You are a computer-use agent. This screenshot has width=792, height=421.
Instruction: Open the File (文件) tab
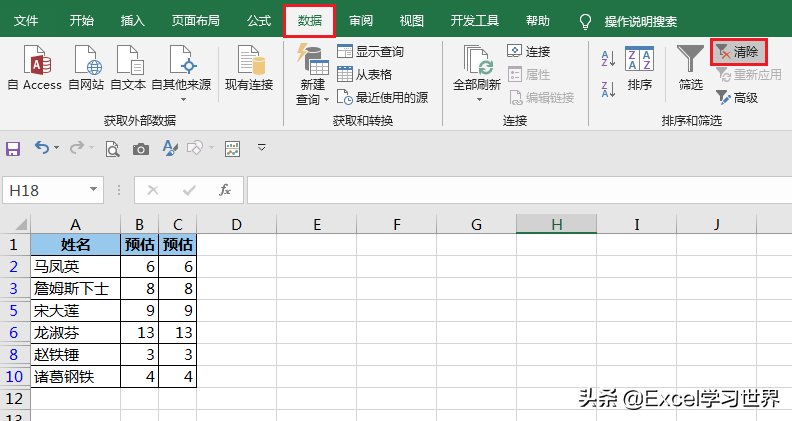point(26,21)
